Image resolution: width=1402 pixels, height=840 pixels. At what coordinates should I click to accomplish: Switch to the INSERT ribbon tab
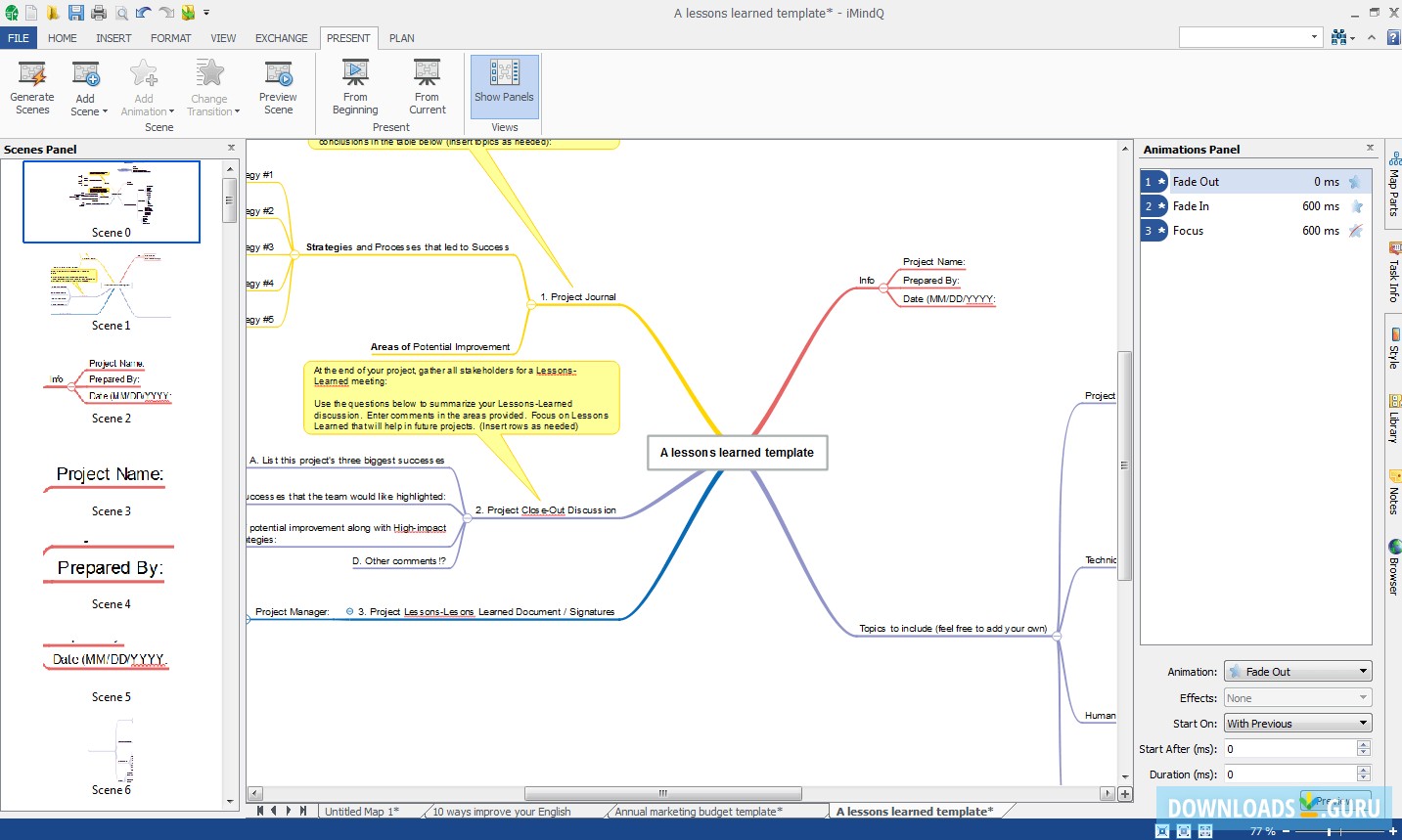(x=113, y=38)
